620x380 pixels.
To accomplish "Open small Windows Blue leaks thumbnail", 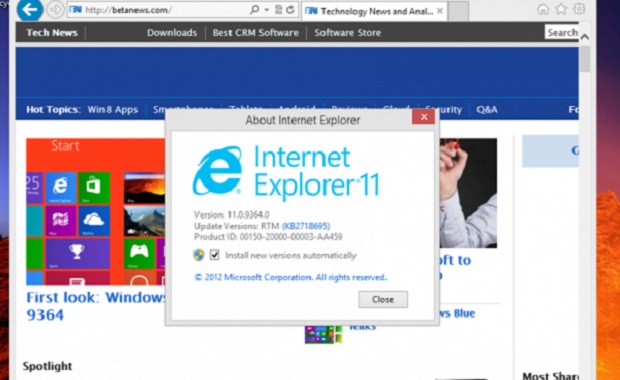I will tap(323, 334).
